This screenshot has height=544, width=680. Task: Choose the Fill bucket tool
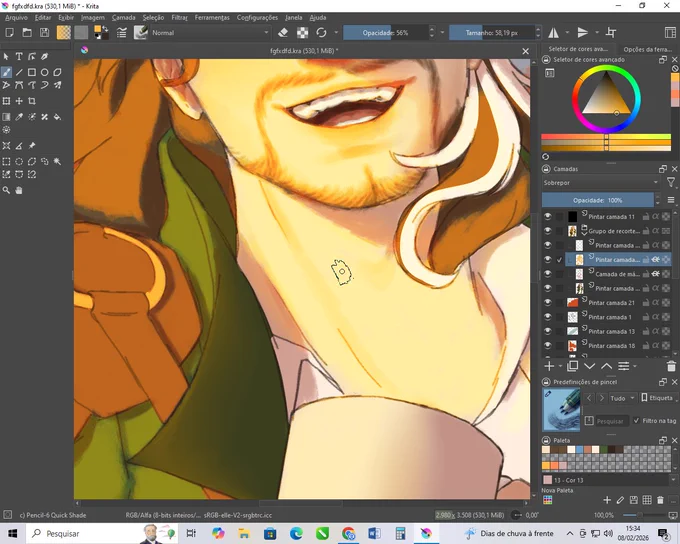(x=57, y=117)
